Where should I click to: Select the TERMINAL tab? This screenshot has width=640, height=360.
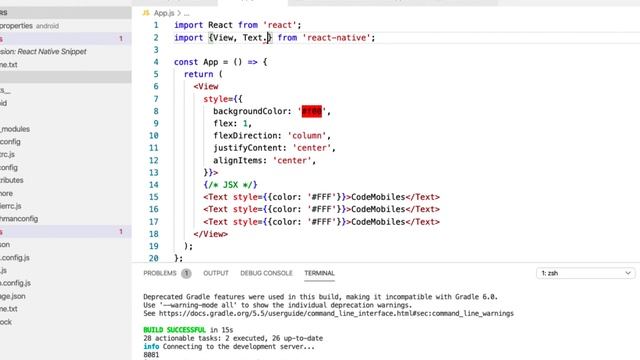coord(319,273)
